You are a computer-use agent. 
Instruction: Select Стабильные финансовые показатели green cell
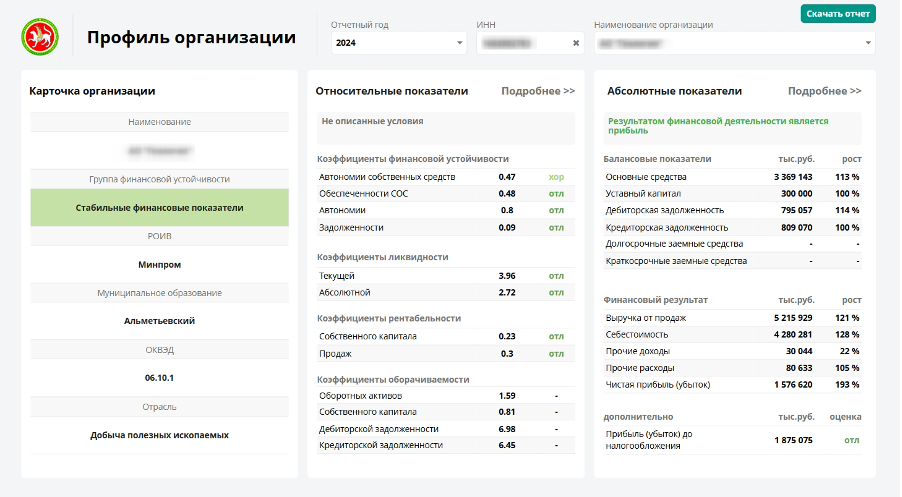tap(159, 208)
